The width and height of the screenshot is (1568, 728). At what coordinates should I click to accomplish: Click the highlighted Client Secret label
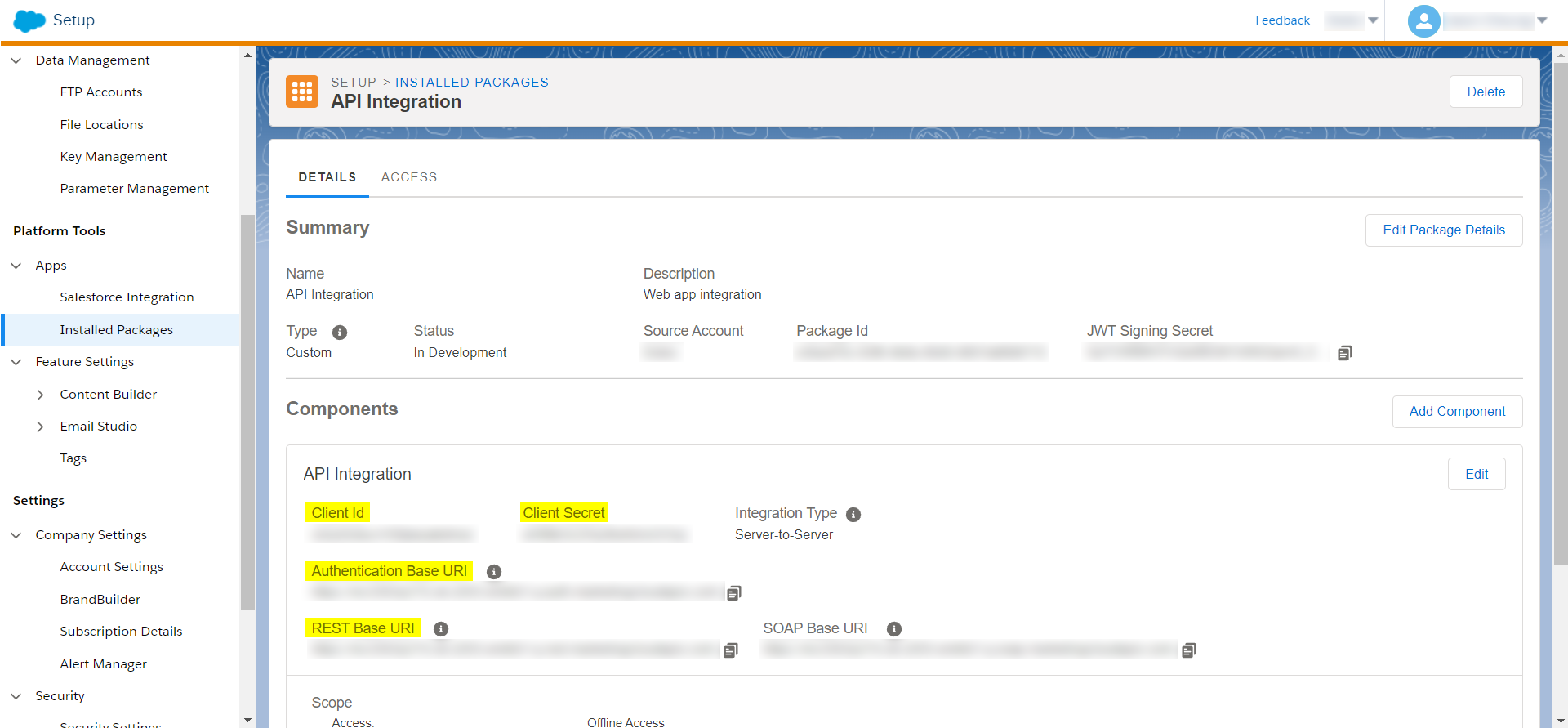coord(563,513)
